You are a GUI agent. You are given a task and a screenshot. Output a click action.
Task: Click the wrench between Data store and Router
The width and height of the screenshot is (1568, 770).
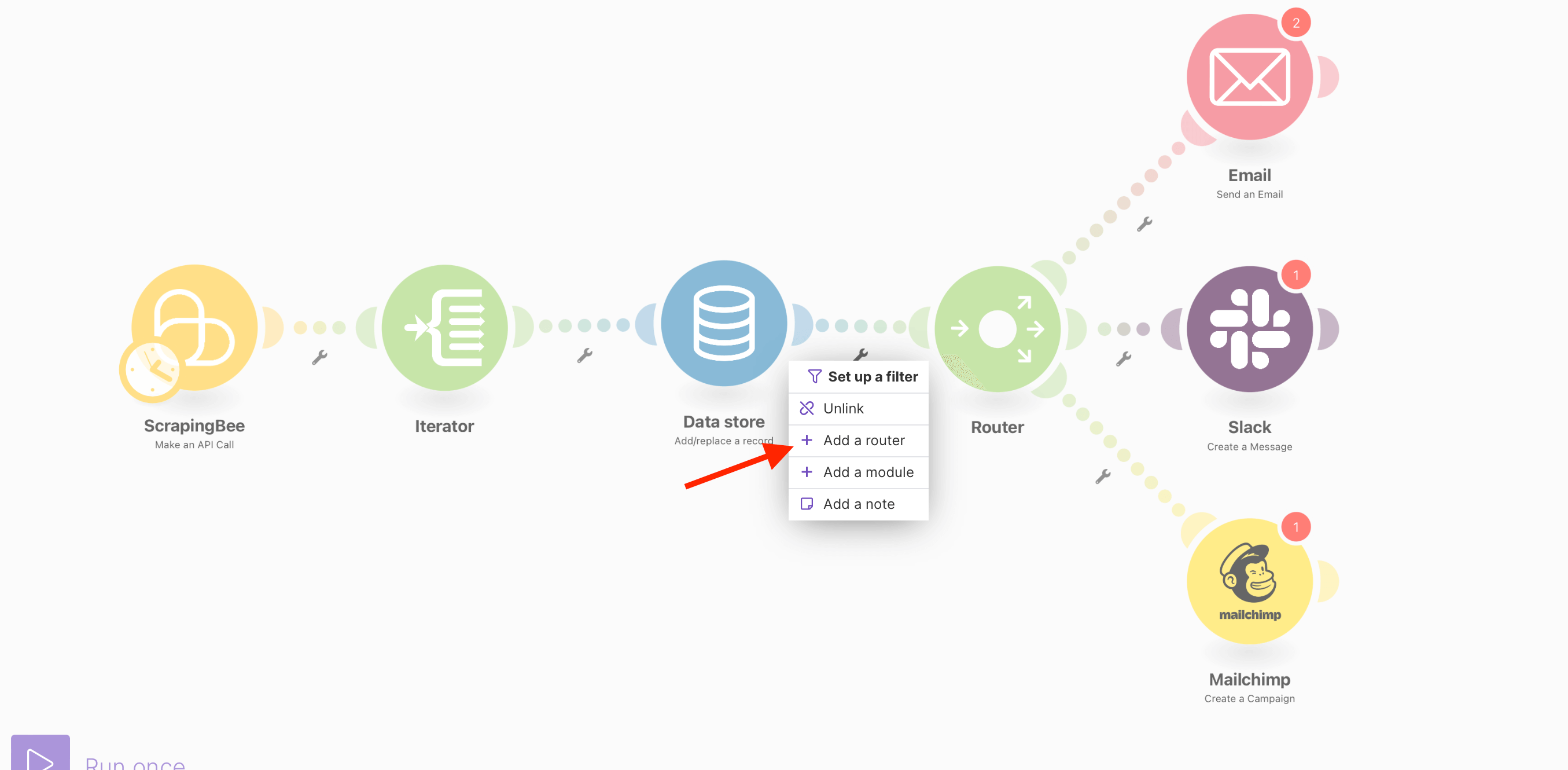click(x=860, y=354)
